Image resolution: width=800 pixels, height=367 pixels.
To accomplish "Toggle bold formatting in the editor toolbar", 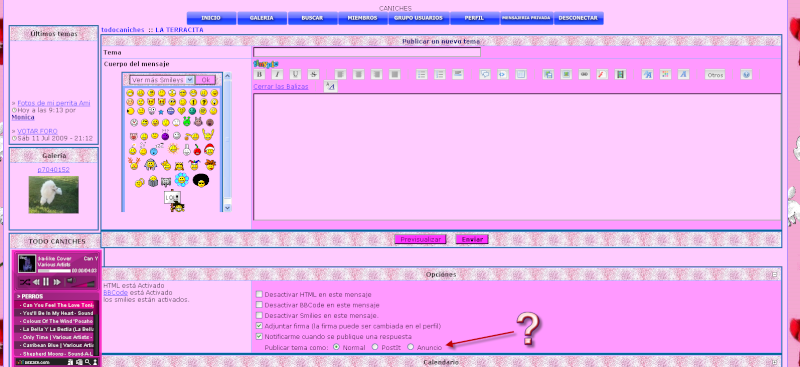I will 259,75.
